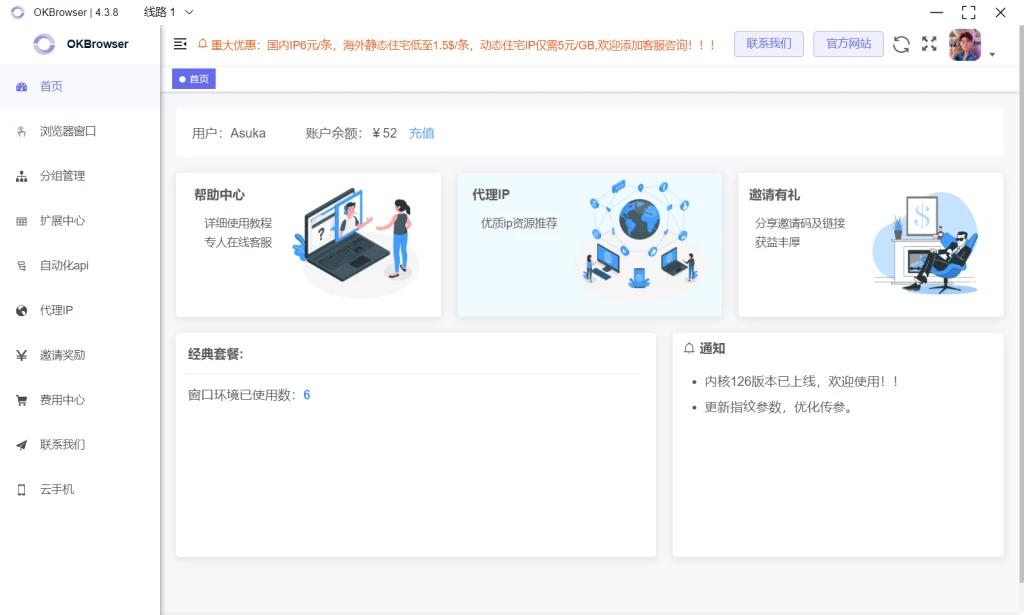The image size is (1024, 615).
Task: Click the 官方网站 button
Action: click(x=847, y=44)
